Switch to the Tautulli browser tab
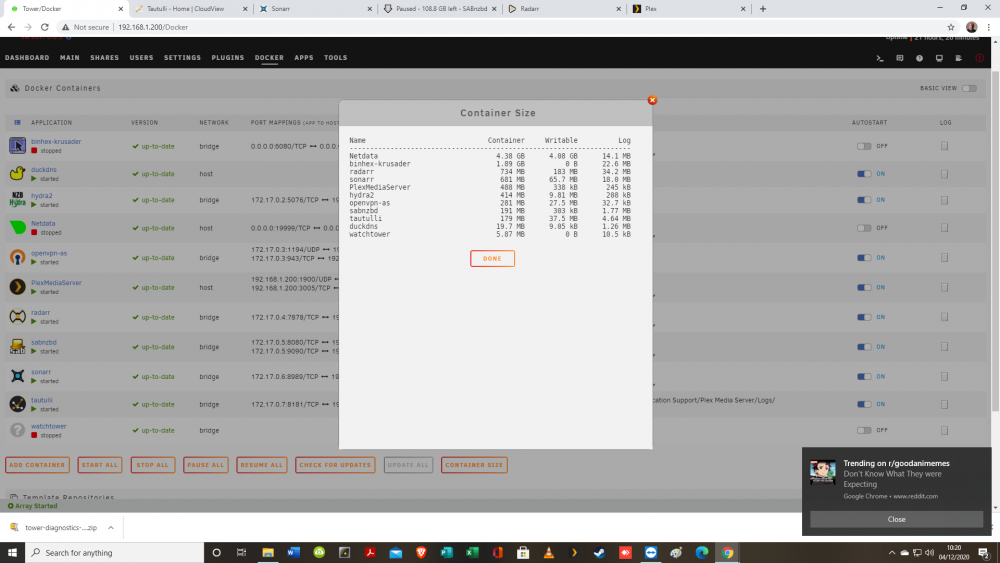Screen dimensions: 1000x563 [x=190, y=9]
